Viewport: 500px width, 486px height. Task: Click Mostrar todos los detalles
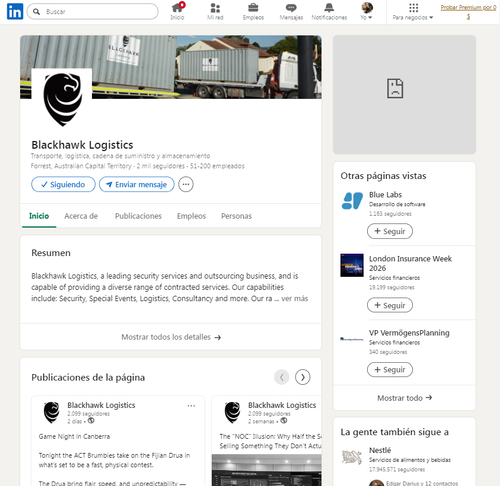(171, 337)
